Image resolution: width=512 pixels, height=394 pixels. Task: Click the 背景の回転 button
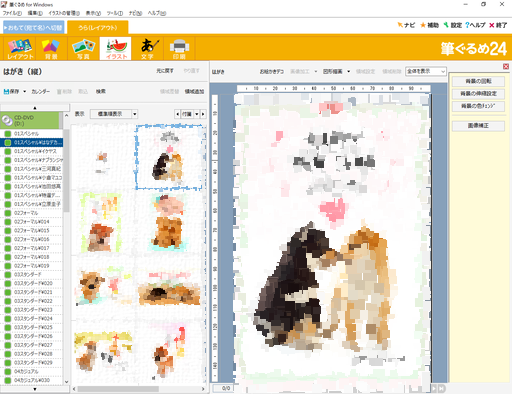478,81
